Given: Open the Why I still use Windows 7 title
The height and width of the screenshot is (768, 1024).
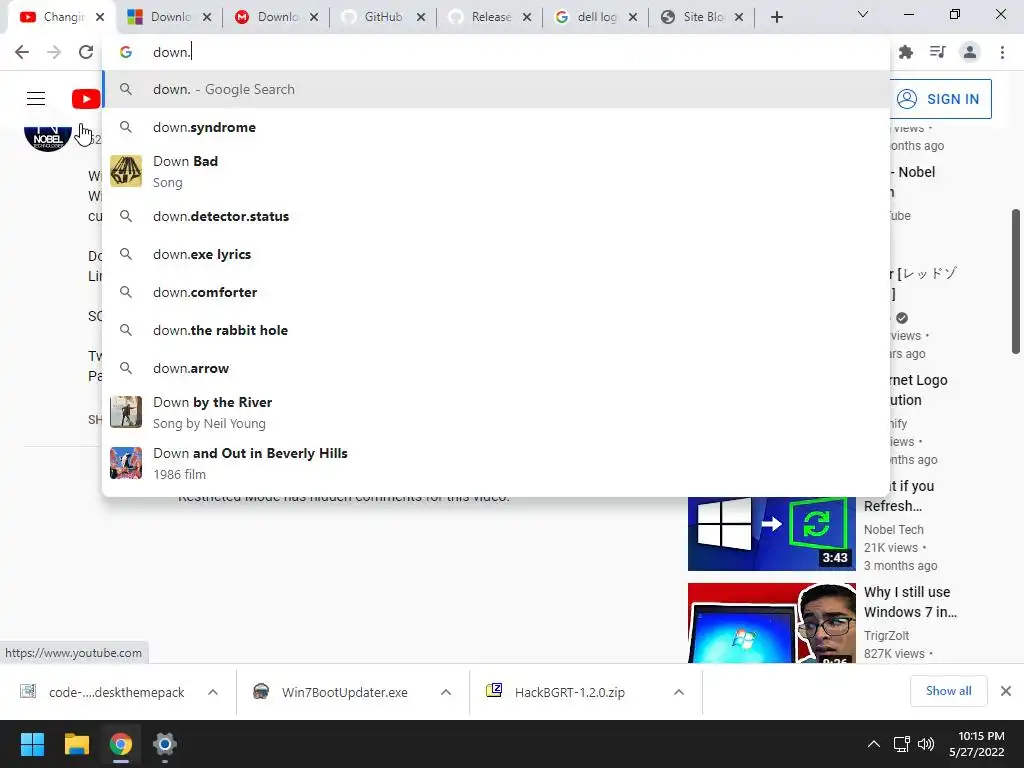Looking at the screenshot, I should click(910, 601).
